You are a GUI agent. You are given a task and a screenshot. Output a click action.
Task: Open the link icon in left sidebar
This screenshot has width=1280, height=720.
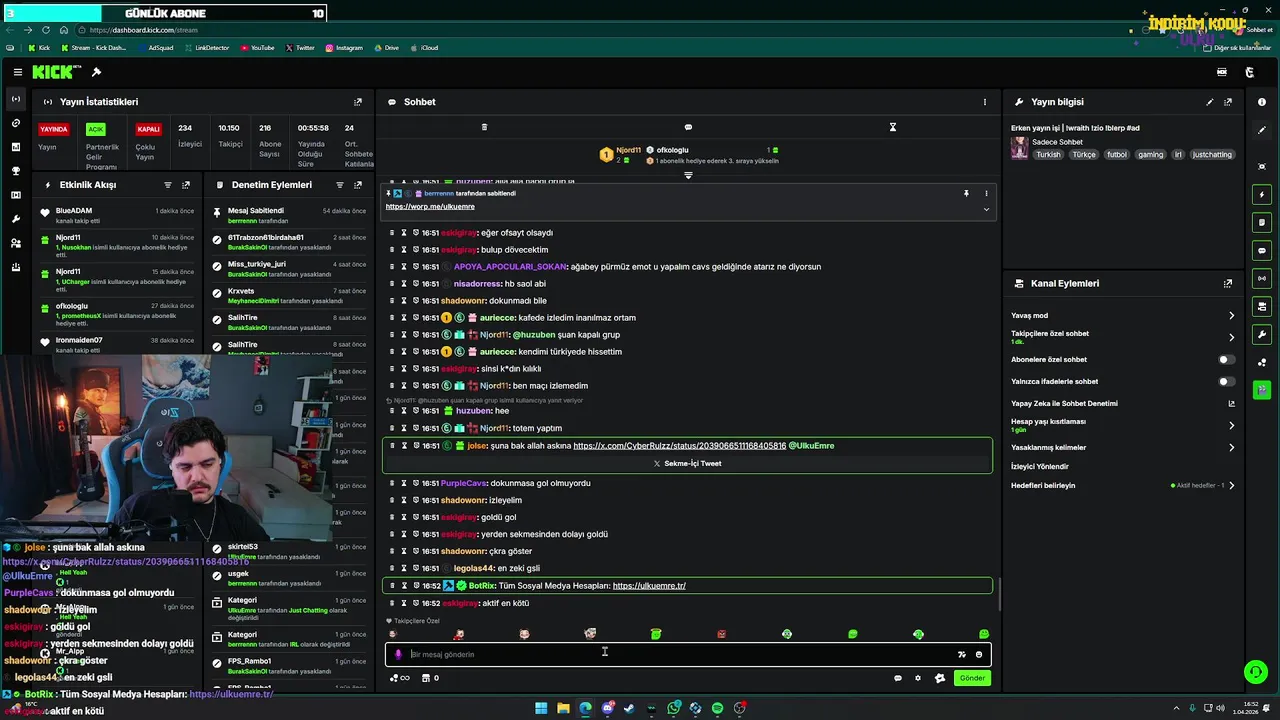tap(15, 123)
